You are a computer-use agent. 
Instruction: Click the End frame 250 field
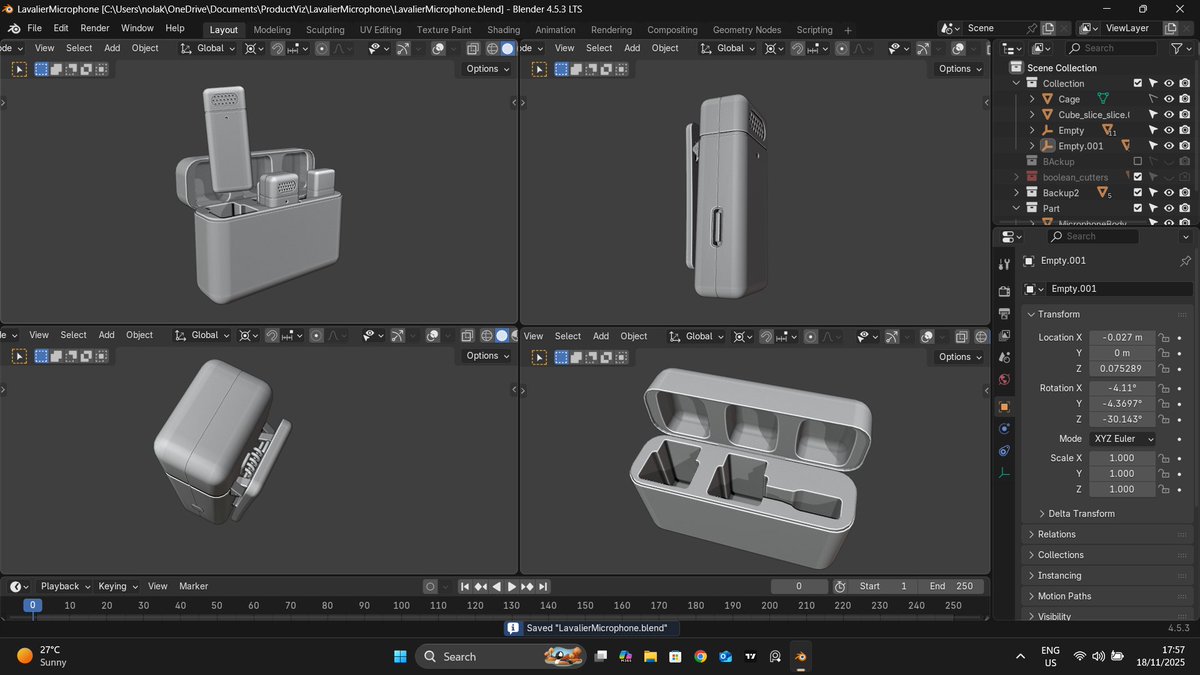point(951,587)
